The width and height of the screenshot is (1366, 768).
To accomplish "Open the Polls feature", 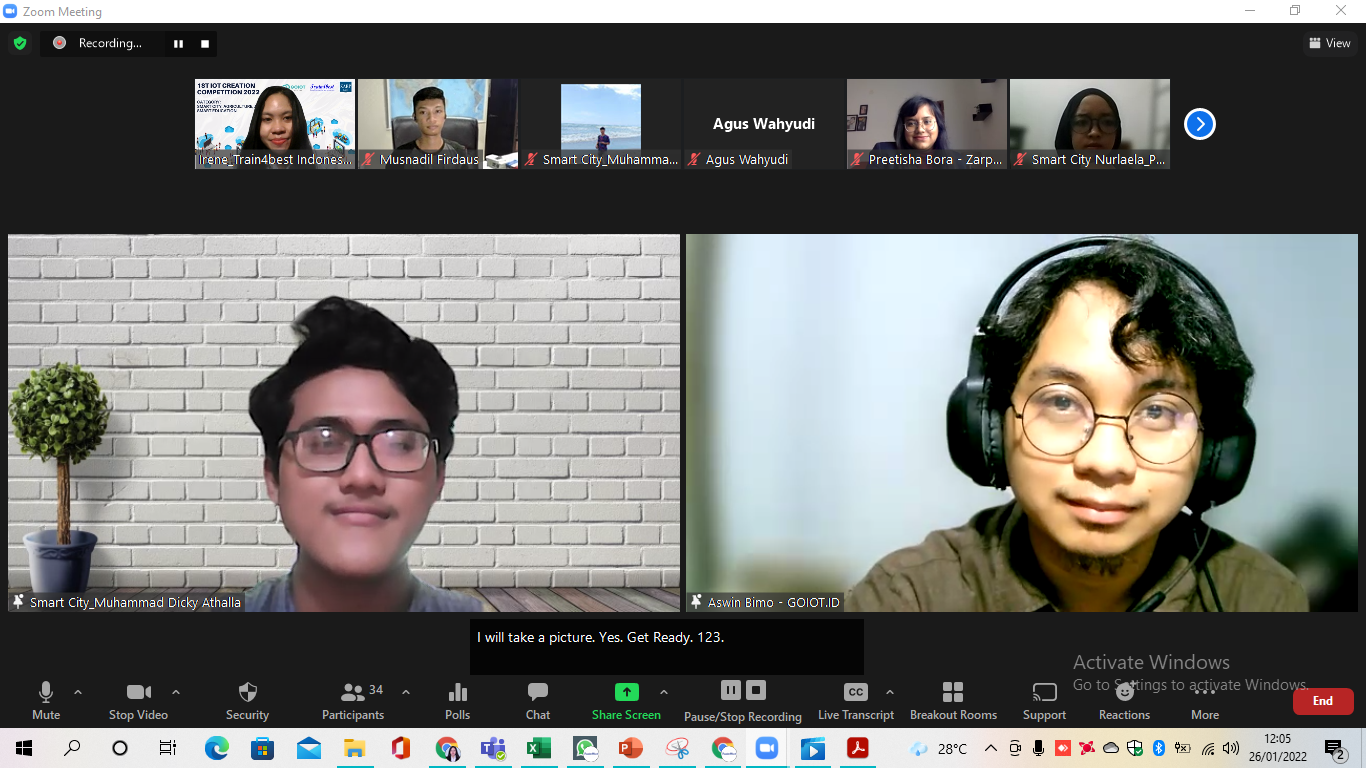I will 458,700.
